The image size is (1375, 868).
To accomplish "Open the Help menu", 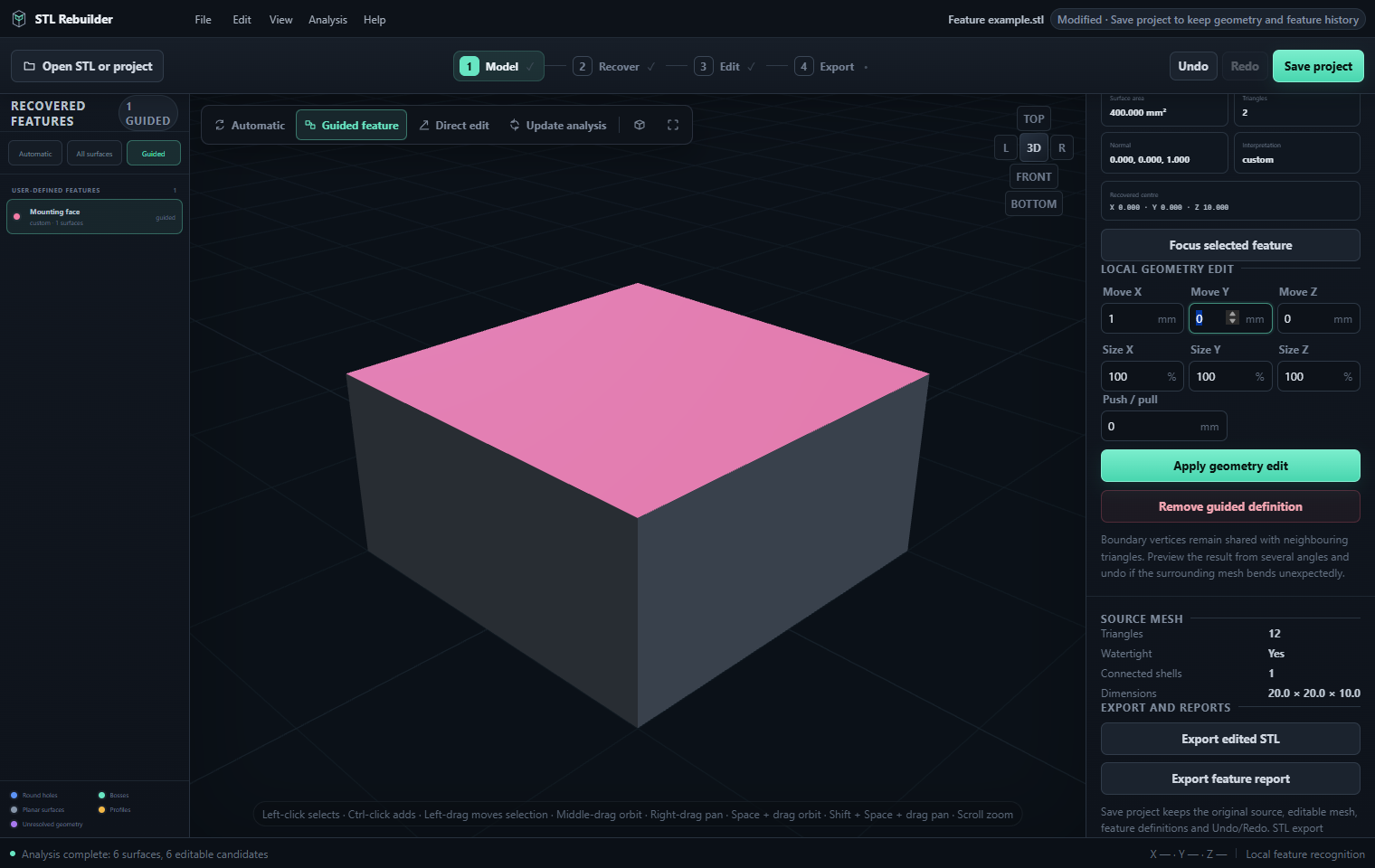I will click(375, 20).
